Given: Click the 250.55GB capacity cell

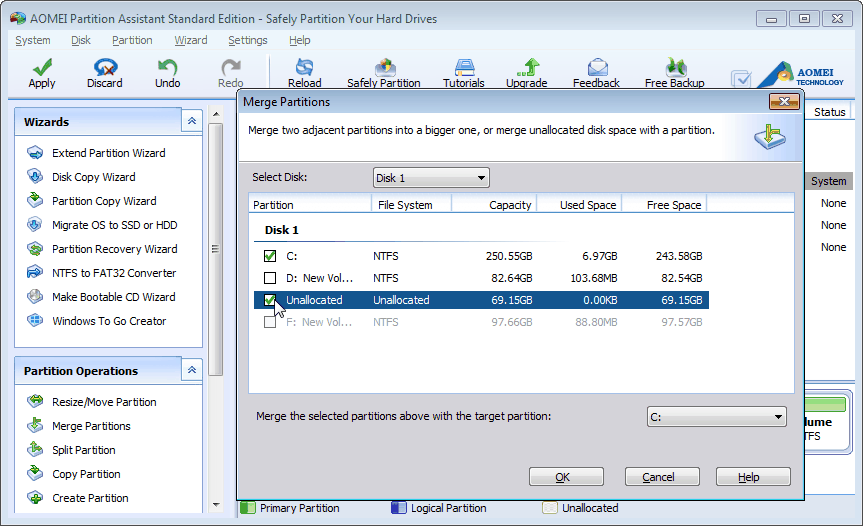Looking at the screenshot, I should (x=509, y=256).
